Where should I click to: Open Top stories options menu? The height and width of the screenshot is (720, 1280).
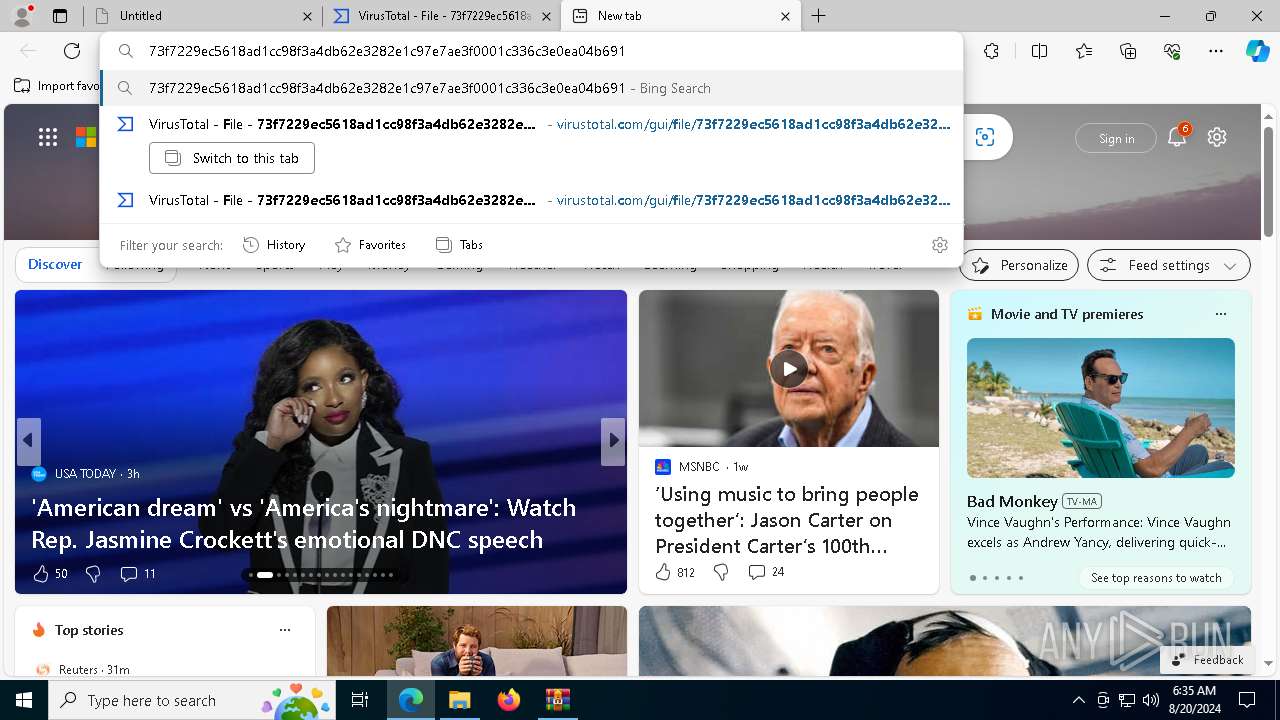285,630
